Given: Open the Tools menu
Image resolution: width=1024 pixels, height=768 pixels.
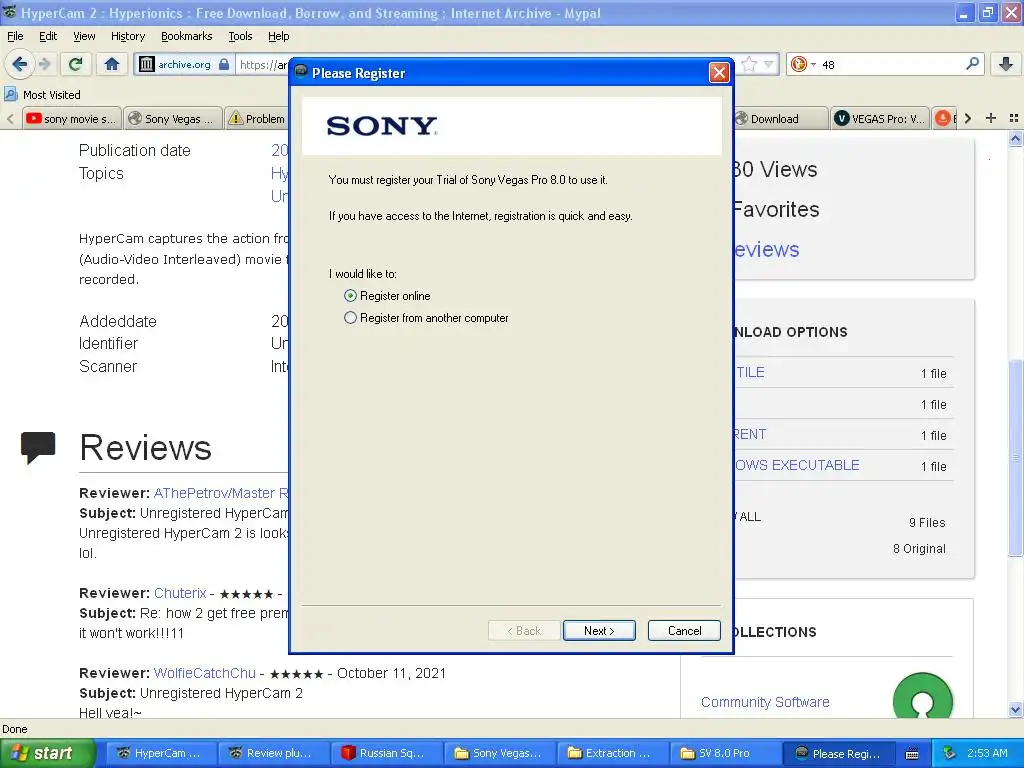Looking at the screenshot, I should click(x=240, y=36).
